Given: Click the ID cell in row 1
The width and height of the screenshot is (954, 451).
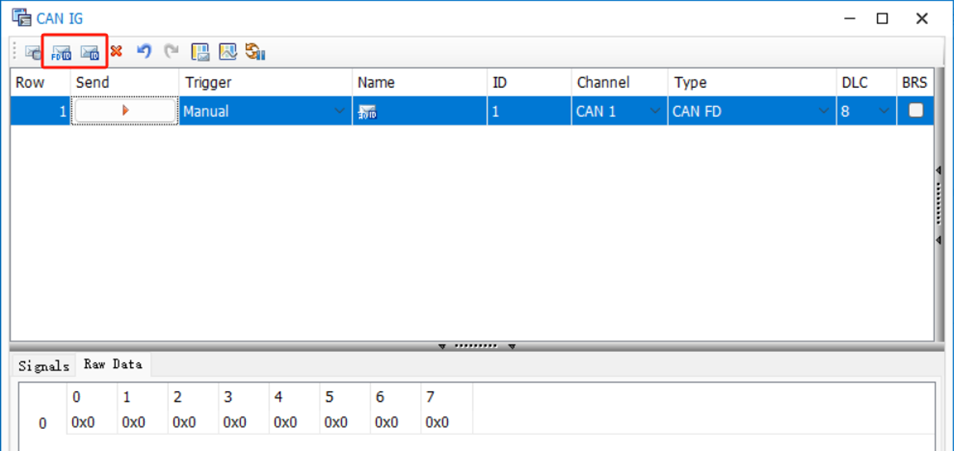Looking at the screenshot, I should point(528,112).
